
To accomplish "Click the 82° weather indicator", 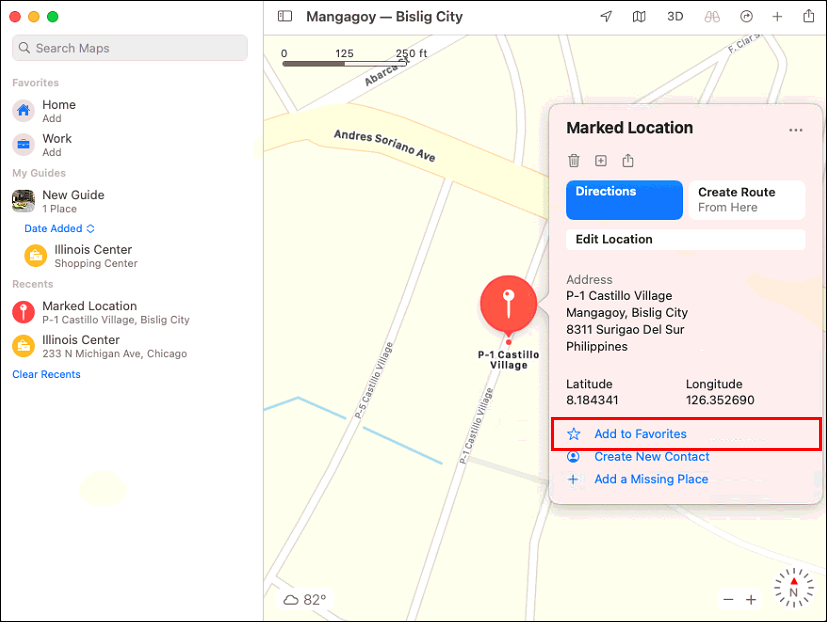I will [x=305, y=600].
